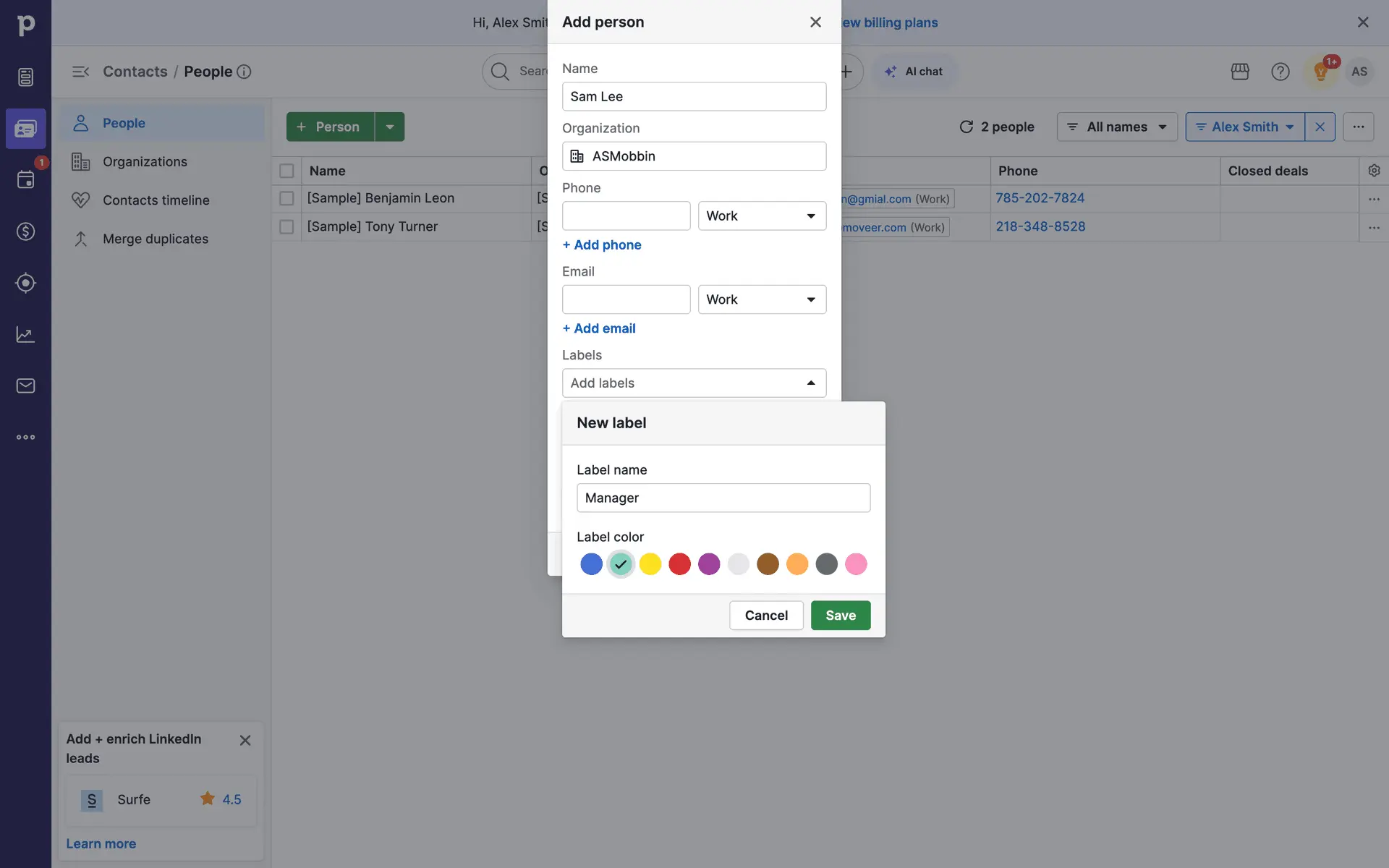Click into the Label name field

[723, 498]
